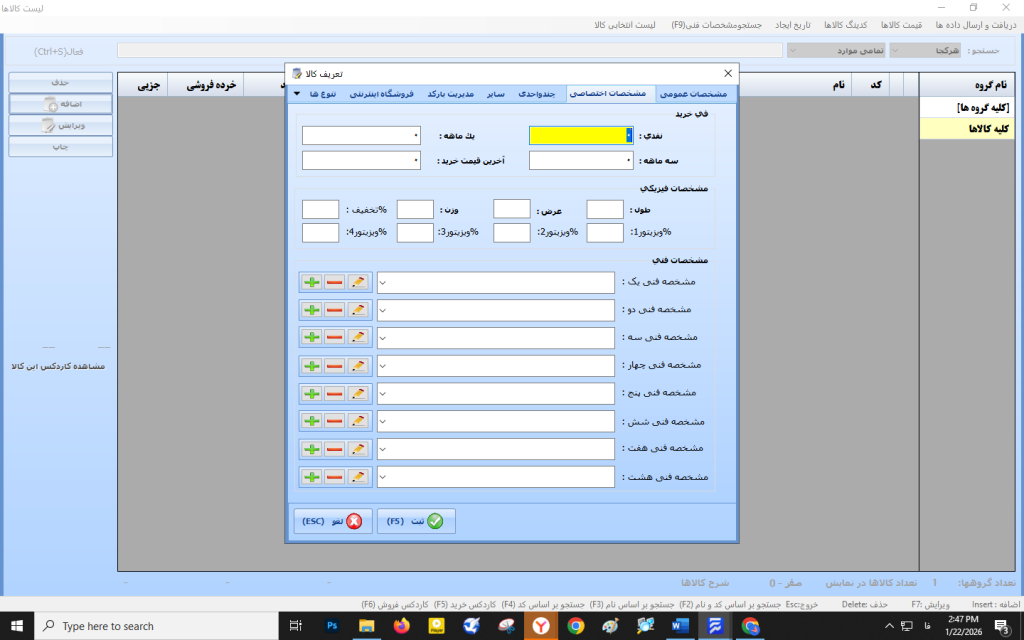Switch to the مشخصات عمومی tab

694,94
